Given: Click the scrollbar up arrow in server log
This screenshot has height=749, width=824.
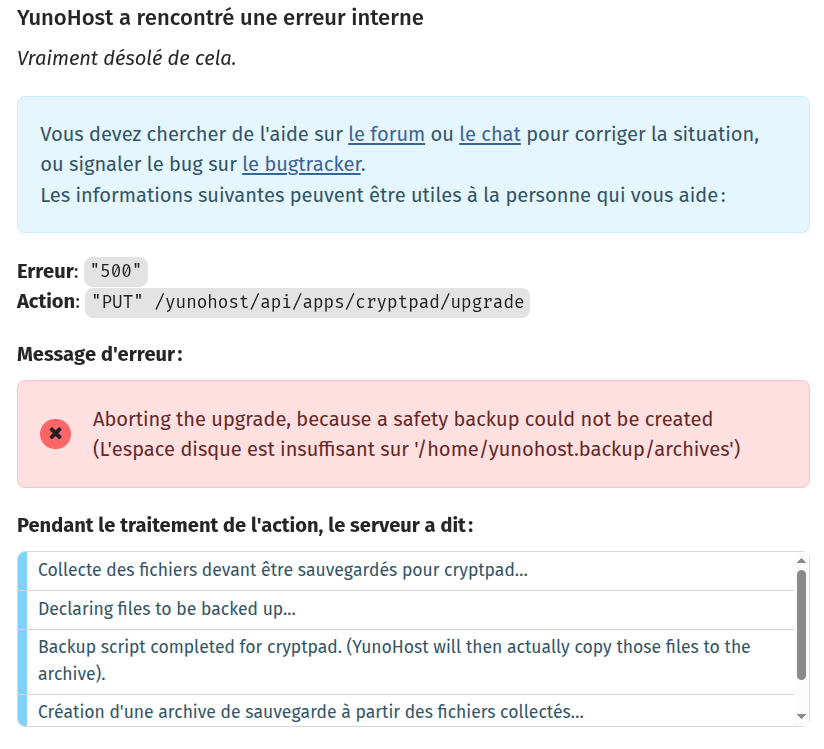Looking at the screenshot, I should 801,561.
